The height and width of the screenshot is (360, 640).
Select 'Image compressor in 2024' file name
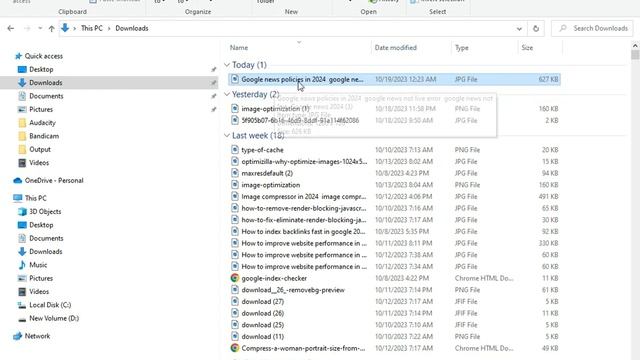304,197
